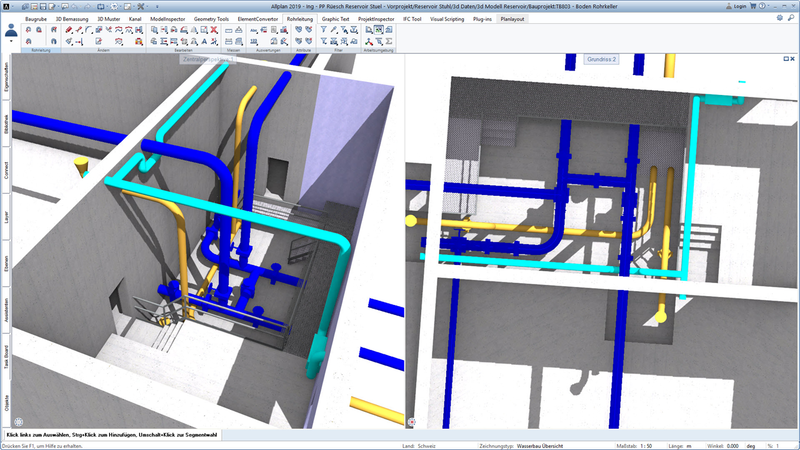This screenshot has height=450, width=800.
Task: Click the Grundriss 2 viewport label
Action: [x=602, y=60]
